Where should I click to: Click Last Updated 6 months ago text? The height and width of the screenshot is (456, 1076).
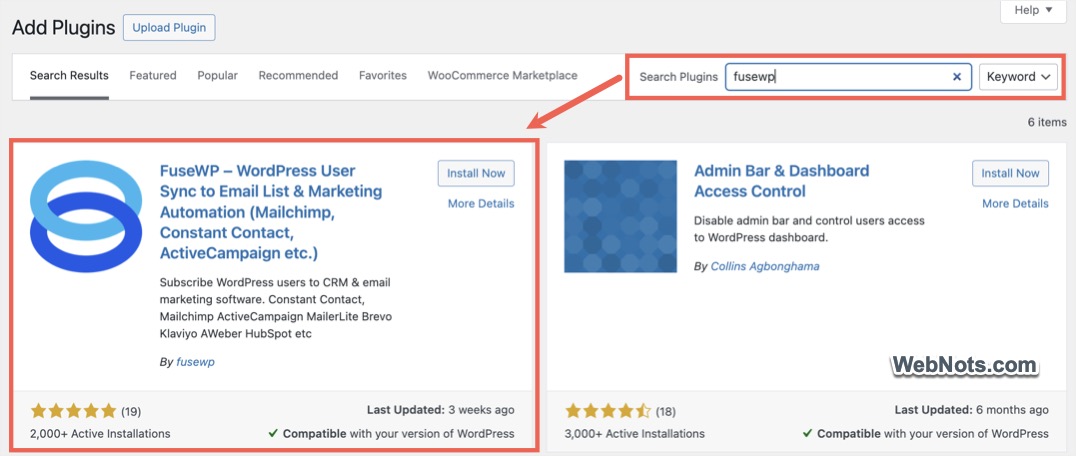[x=972, y=410]
